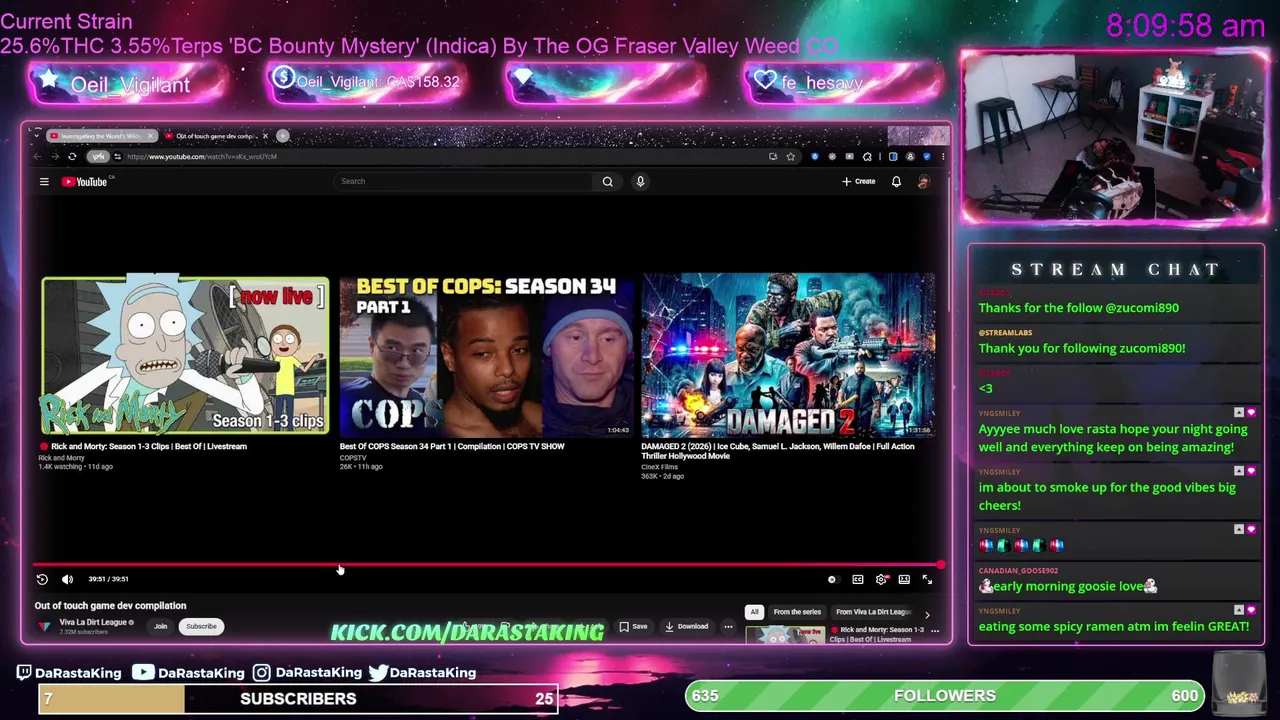Go forward in the browser
The height and width of the screenshot is (720, 1280).
(x=55, y=156)
